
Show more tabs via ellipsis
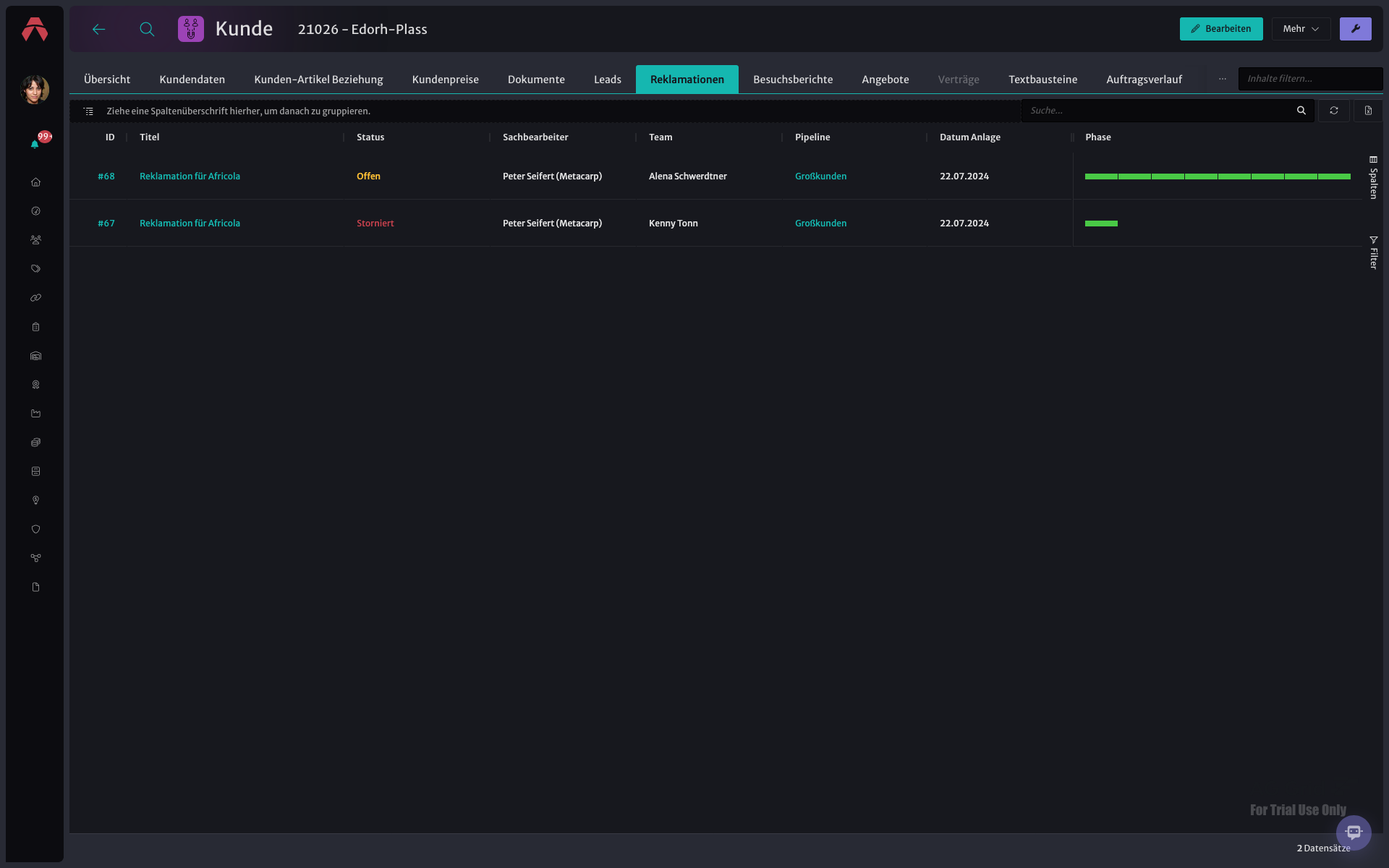pyautogui.click(x=1222, y=79)
